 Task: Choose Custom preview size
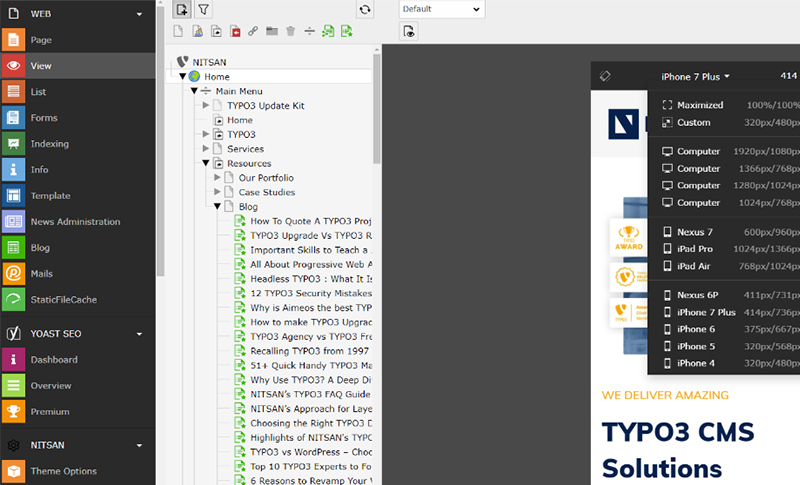coord(730,122)
